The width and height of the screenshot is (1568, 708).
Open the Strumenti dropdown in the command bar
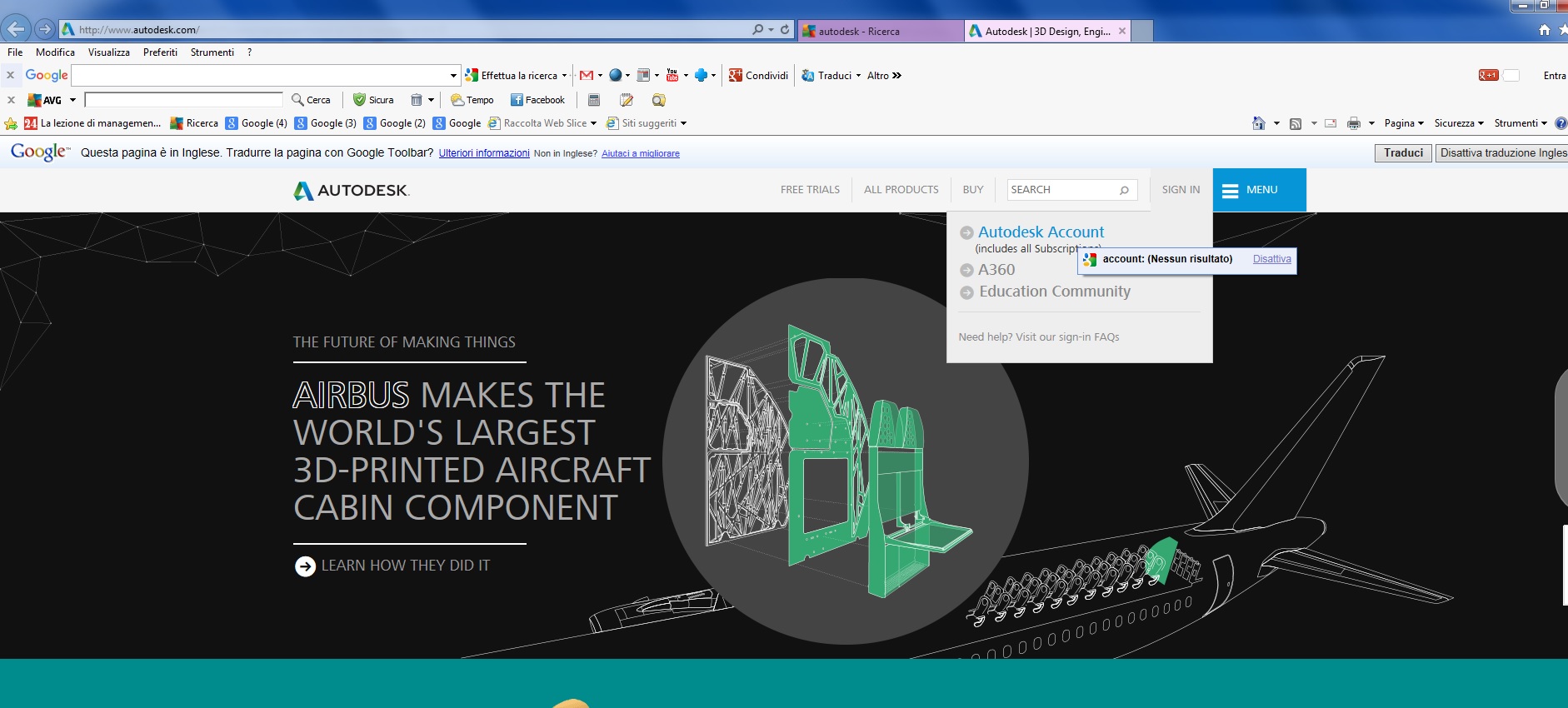[1521, 123]
